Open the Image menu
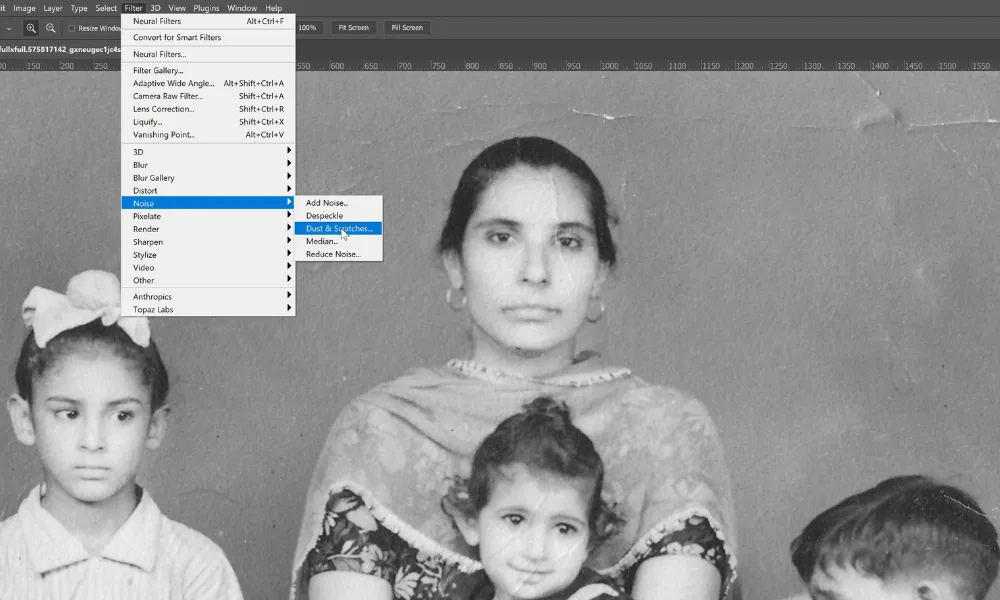 (x=24, y=8)
